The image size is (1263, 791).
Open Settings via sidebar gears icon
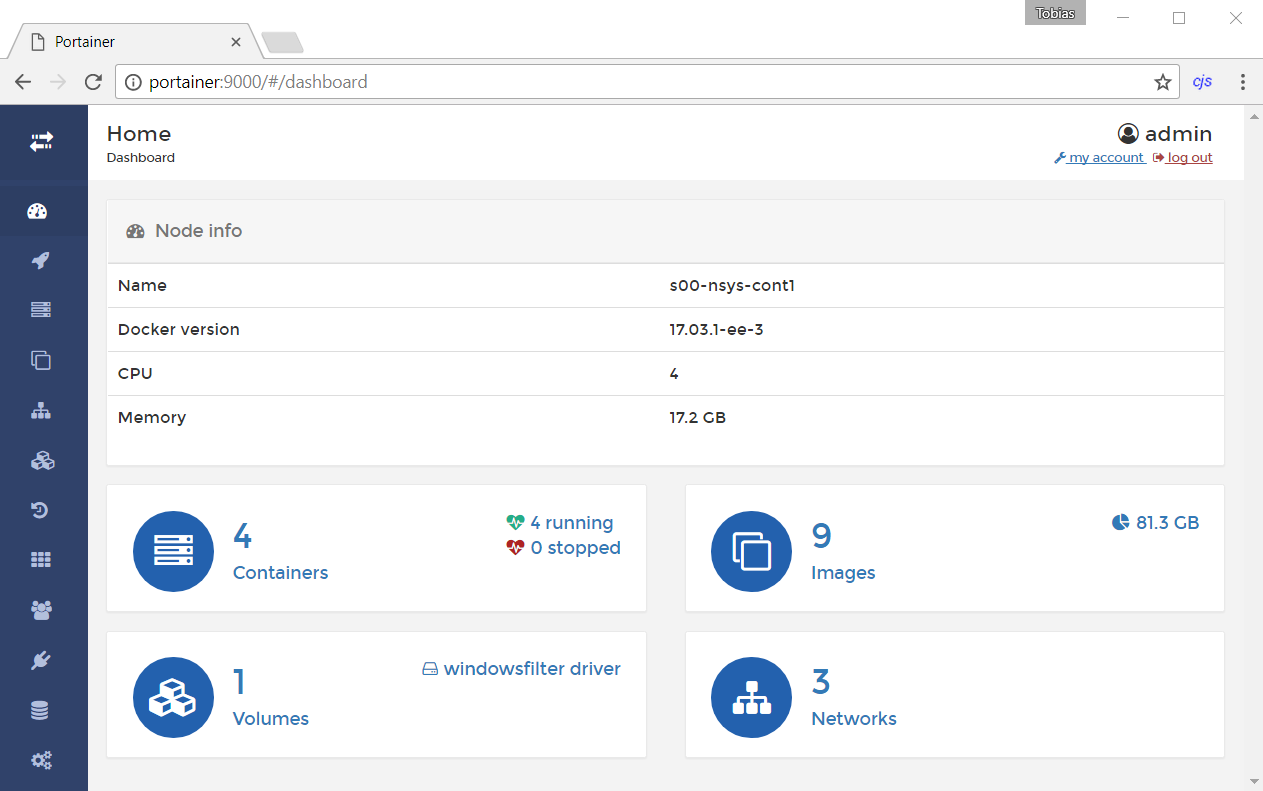[41, 760]
